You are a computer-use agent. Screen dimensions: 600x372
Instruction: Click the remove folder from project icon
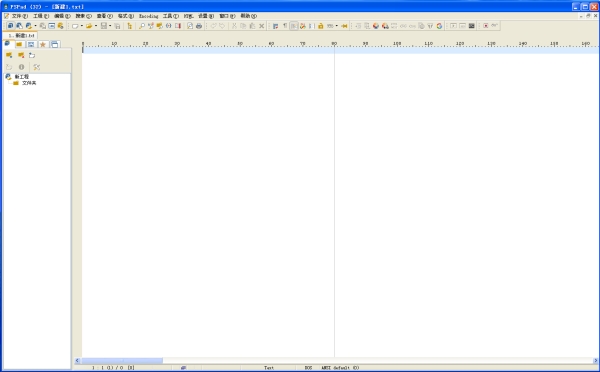pos(21,55)
